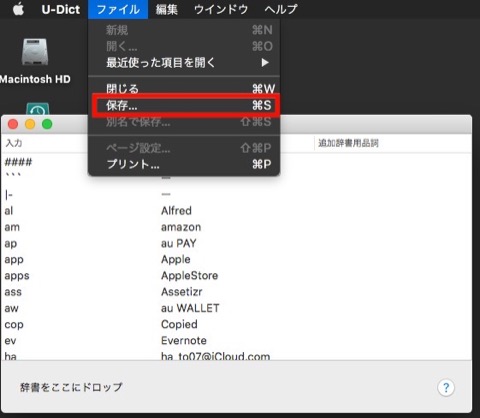Viewport: 480px width, 418px height.
Task: Close the U-Dict window with red button
Action: (x=13, y=124)
